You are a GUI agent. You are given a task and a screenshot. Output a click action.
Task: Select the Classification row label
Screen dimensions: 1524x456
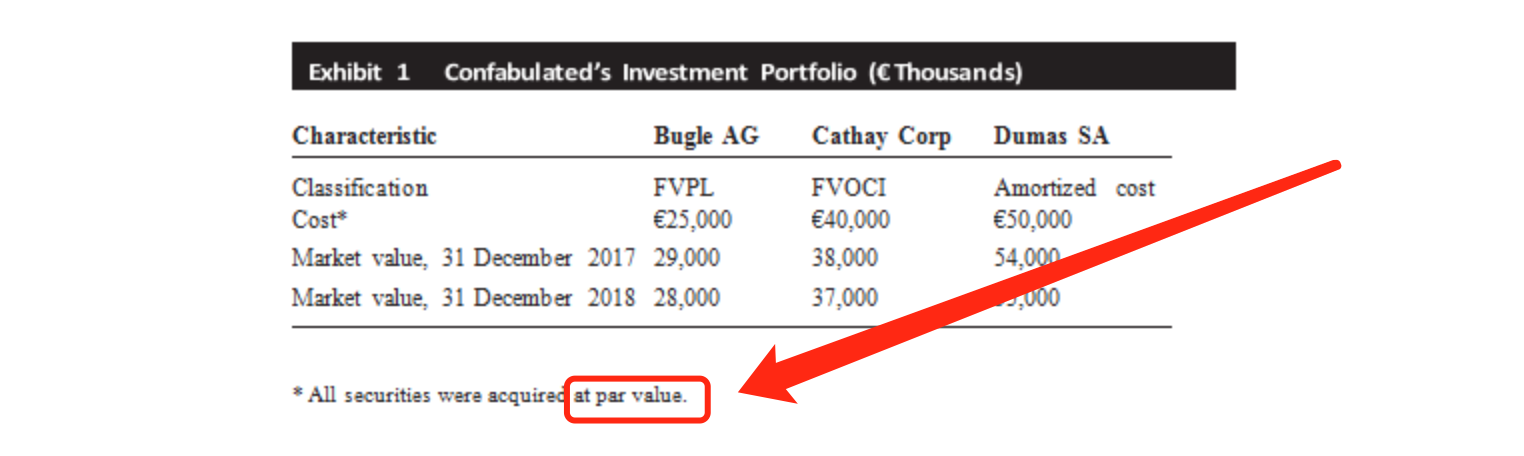(x=360, y=188)
